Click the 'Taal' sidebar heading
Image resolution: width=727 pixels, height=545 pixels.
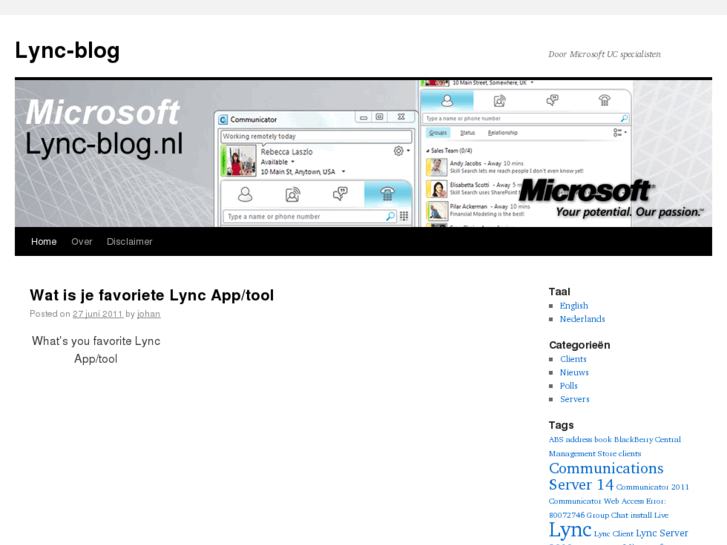pyautogui.click(x=560, y=292)
